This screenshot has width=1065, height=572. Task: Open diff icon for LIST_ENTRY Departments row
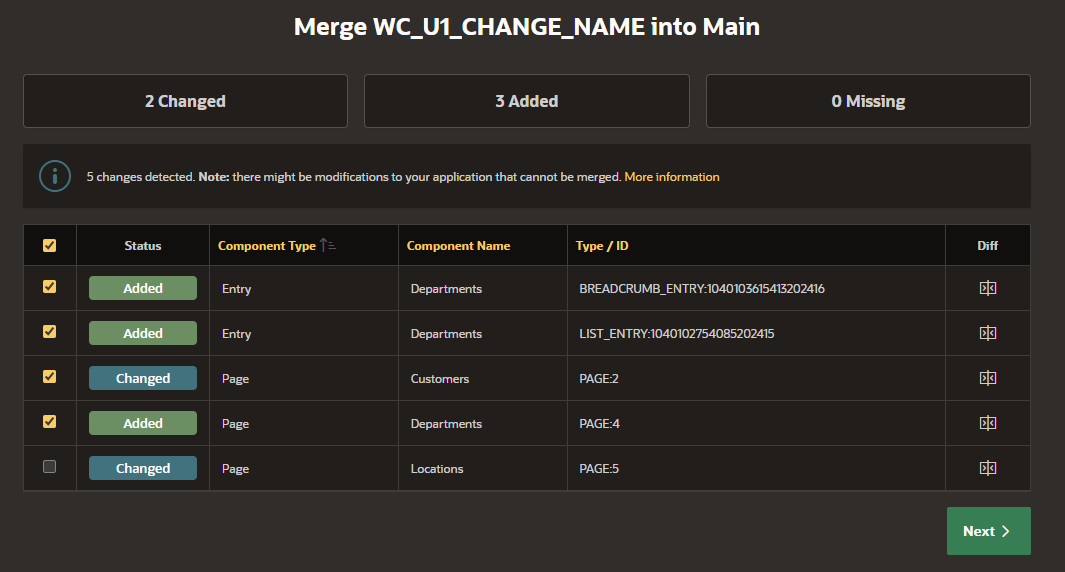tap(988, 333)
